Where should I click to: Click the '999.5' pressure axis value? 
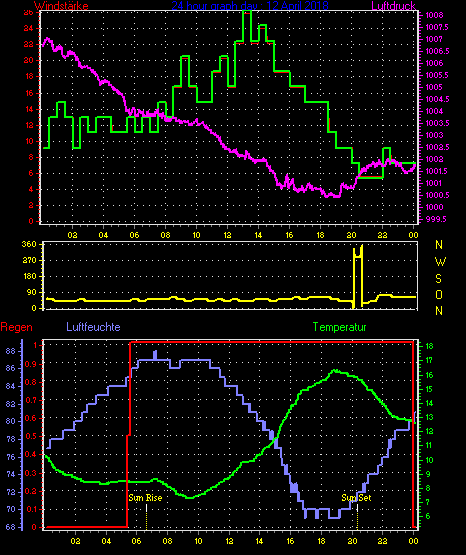[436, 219]
